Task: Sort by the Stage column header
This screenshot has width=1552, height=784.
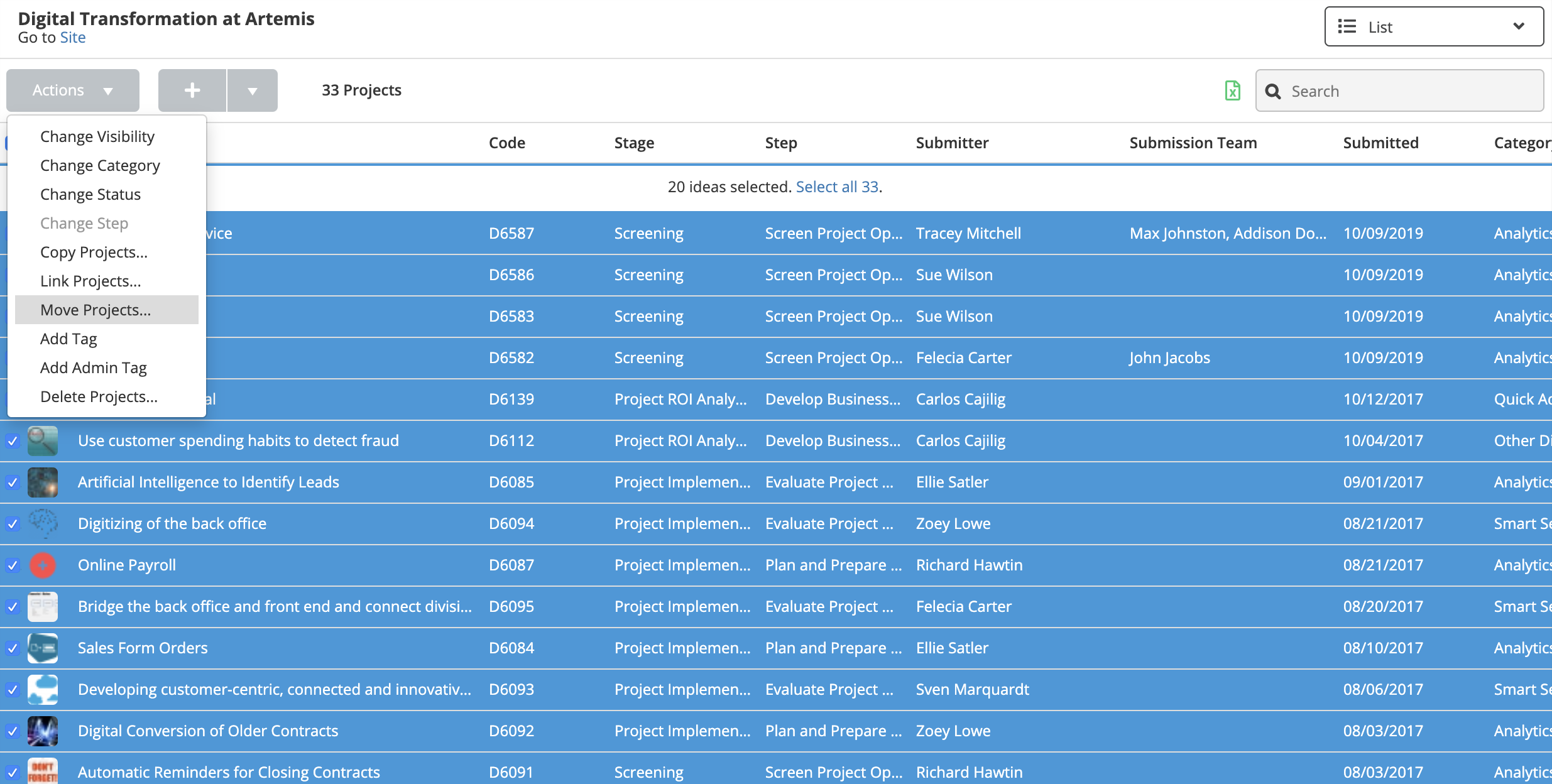Action: pyautogui.click(x=634, y=143)
